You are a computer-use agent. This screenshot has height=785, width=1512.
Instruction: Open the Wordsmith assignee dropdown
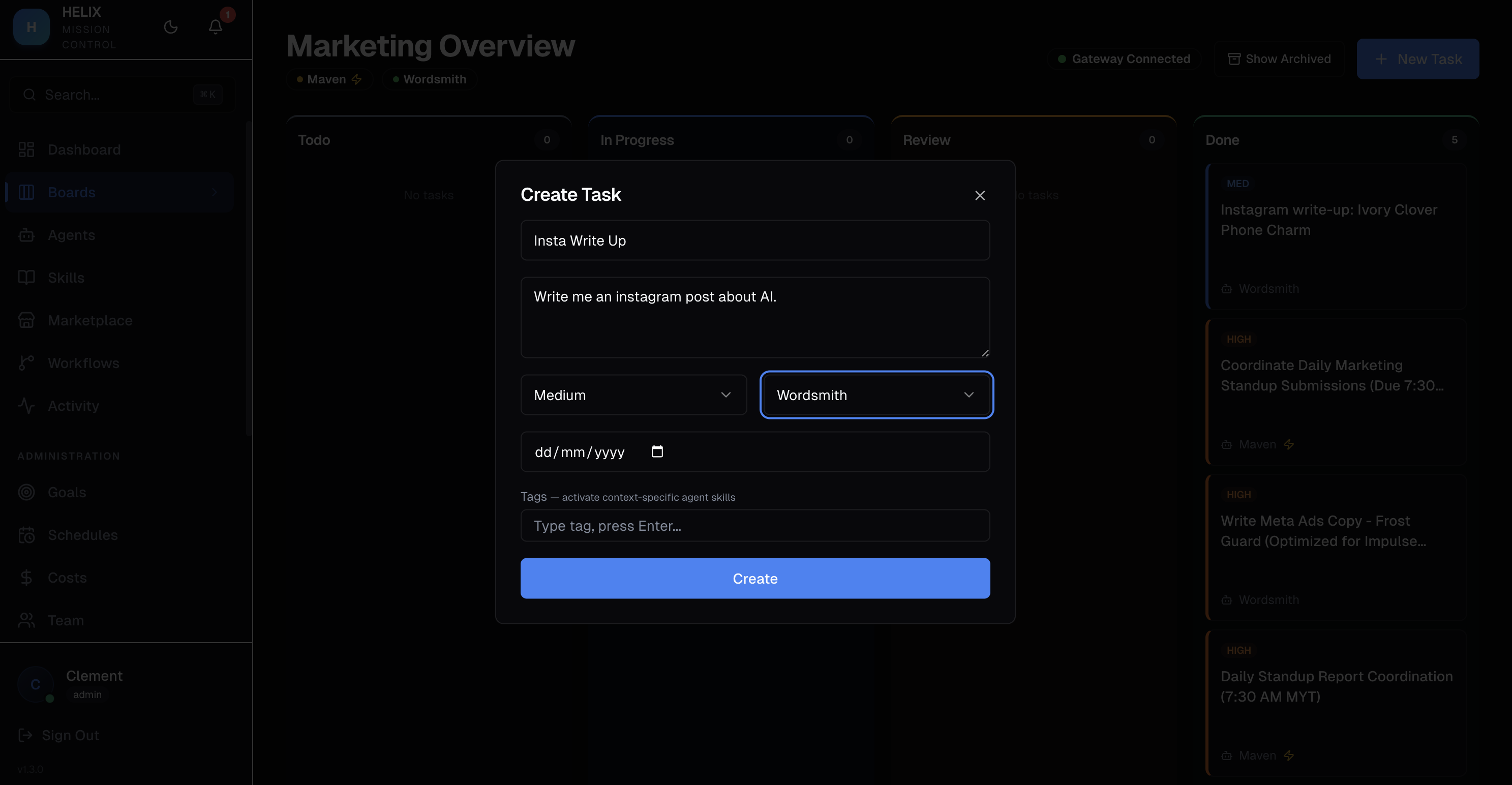(876, 395)
